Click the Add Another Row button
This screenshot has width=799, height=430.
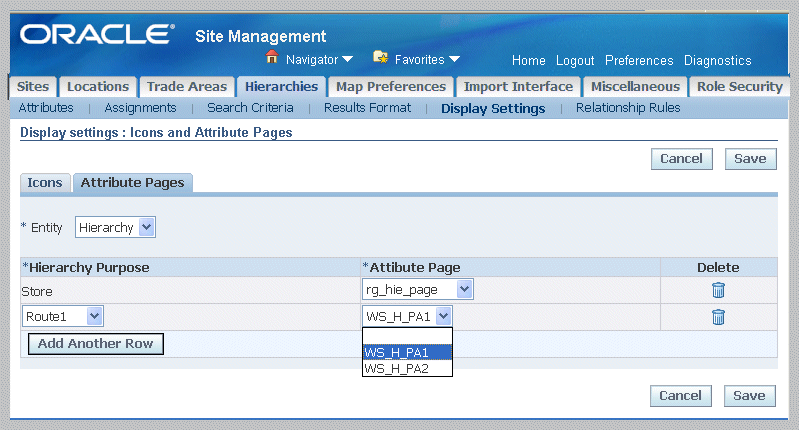coord(96,343)
